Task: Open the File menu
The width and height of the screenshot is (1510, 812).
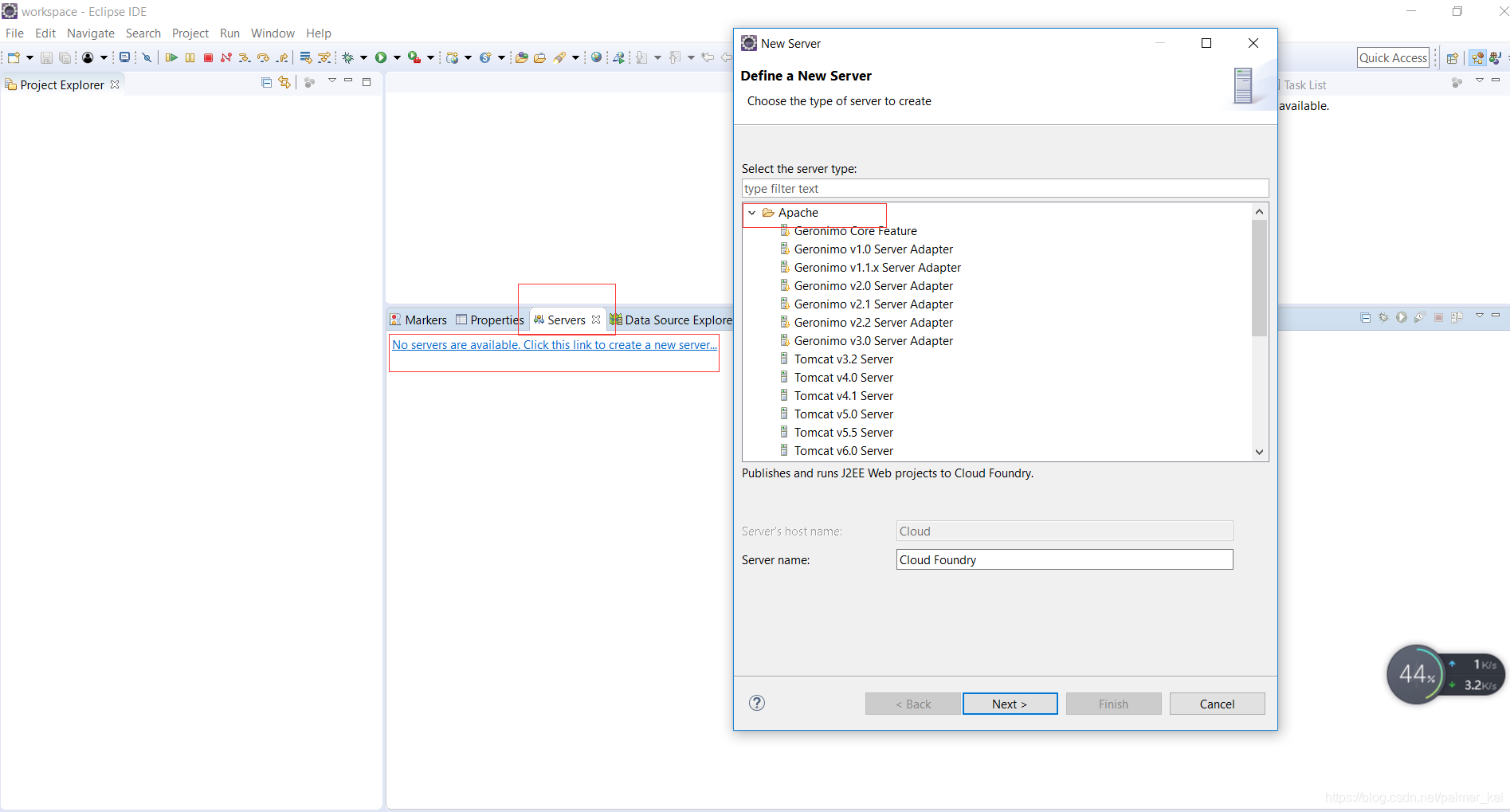Action: point(14,33)
